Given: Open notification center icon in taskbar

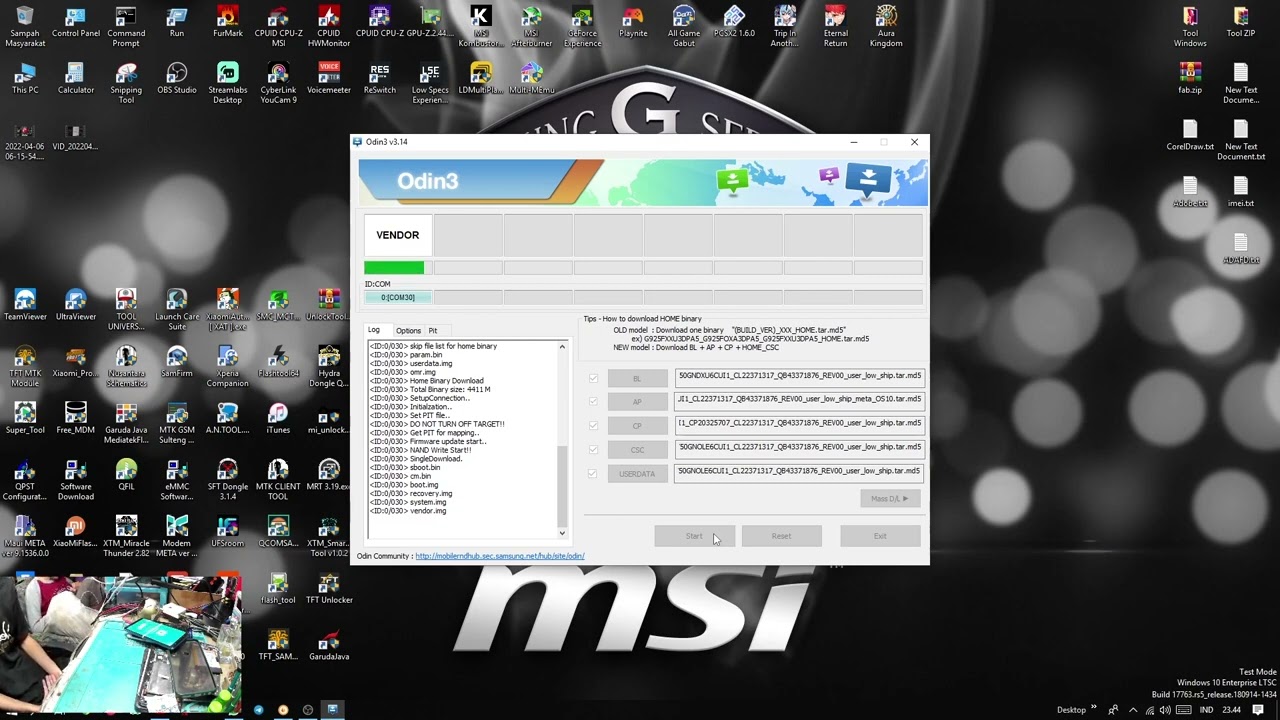Looking at the screenshot, I should pos(1258,710).
